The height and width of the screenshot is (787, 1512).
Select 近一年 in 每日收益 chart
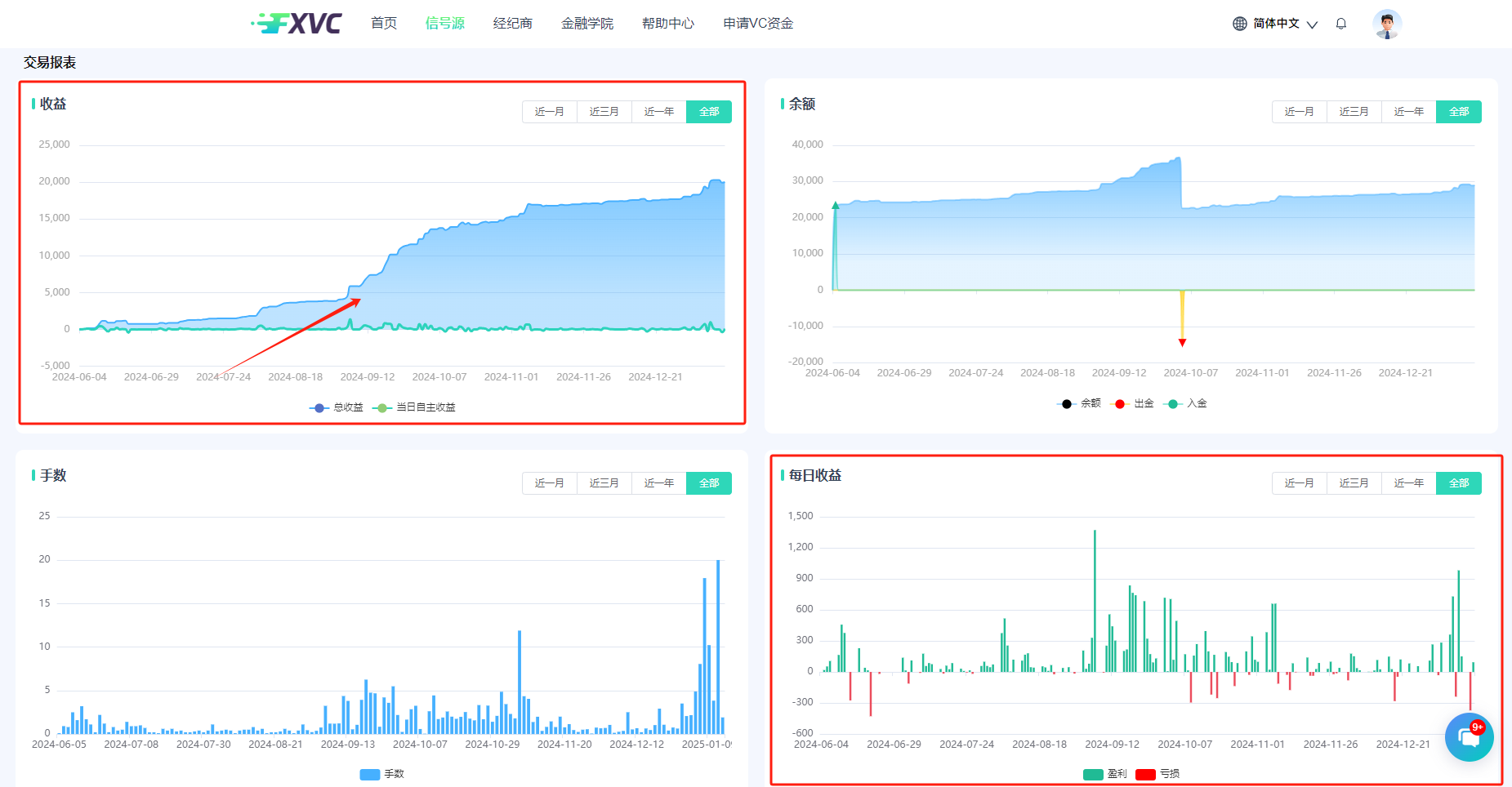click(x=1409, y=483)
